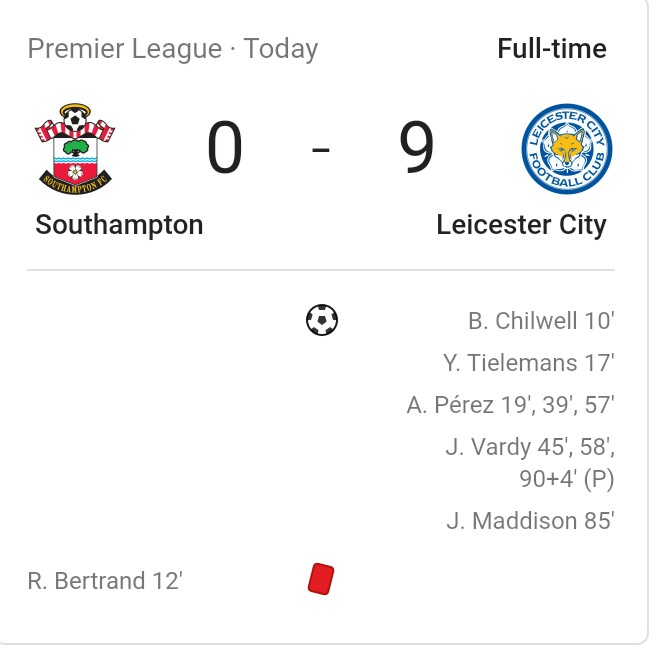The width and height of the screenshot is (649, 645).
Task: Select J. Vardy 45', 58' goal entry
Action: click(x=529, y=446)
